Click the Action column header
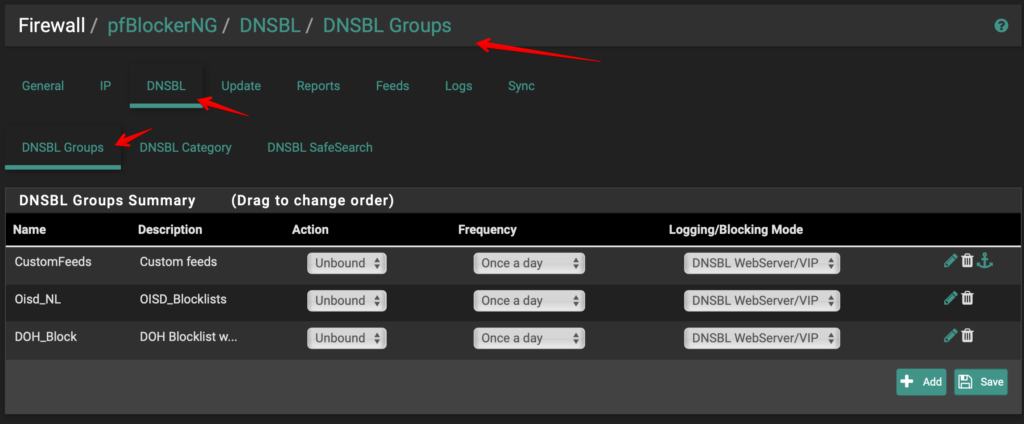Image resolution: width=1024 pixels, height=424 pixels. tap(310, 230)
